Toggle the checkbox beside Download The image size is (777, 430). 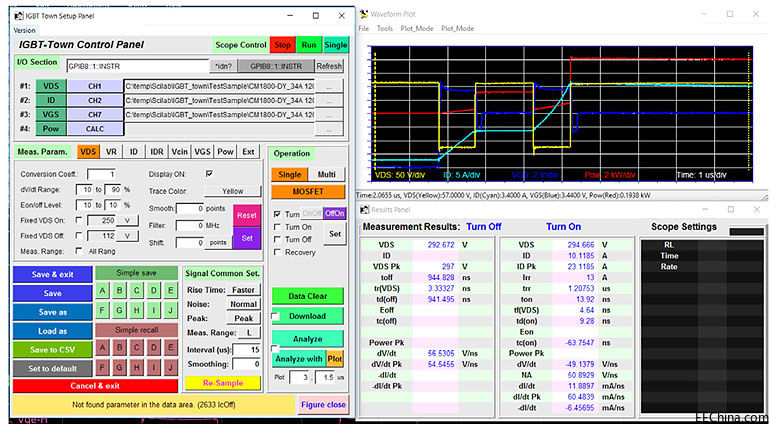[276, 316]
